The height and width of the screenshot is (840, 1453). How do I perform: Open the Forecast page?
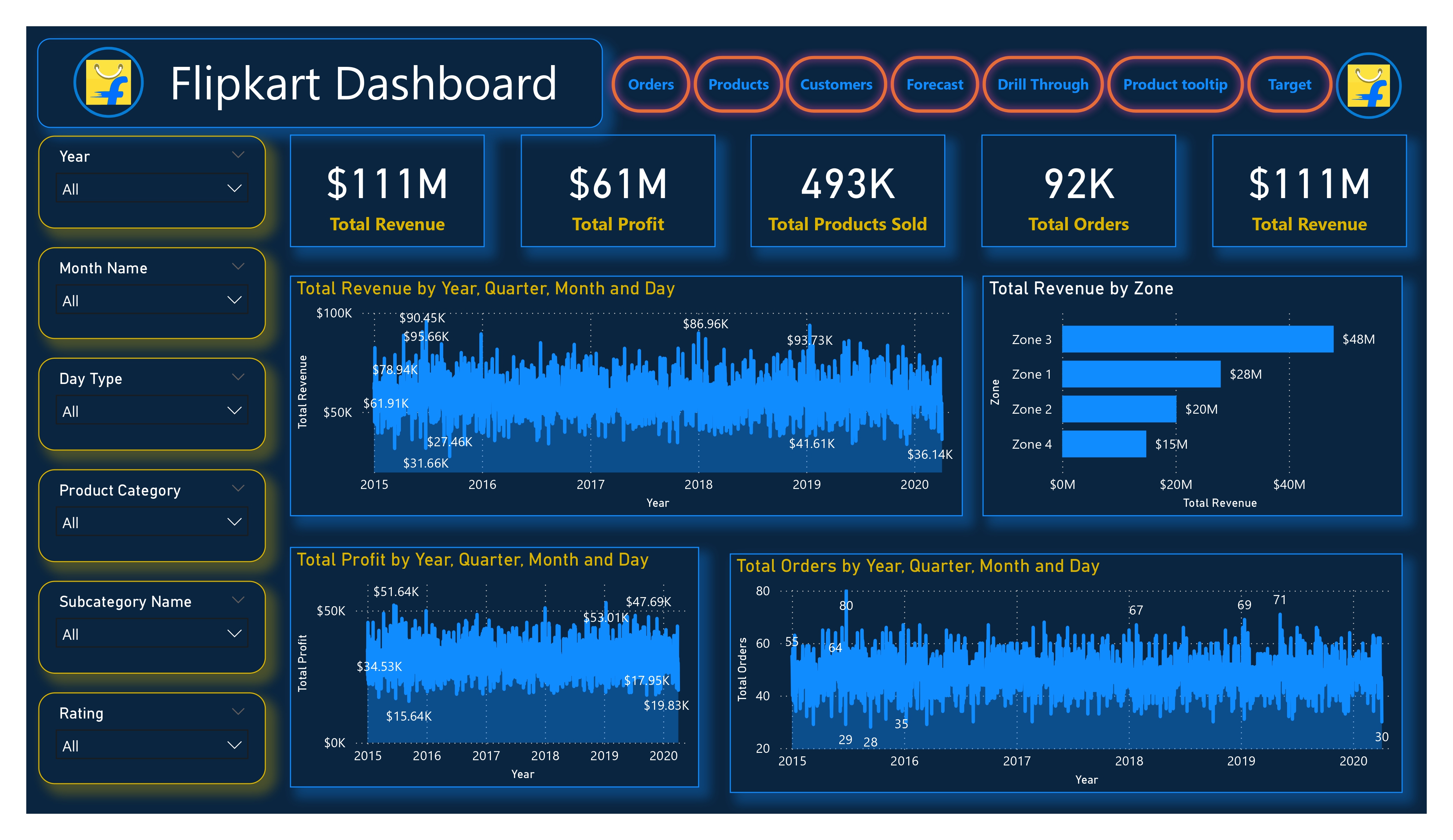934,85
